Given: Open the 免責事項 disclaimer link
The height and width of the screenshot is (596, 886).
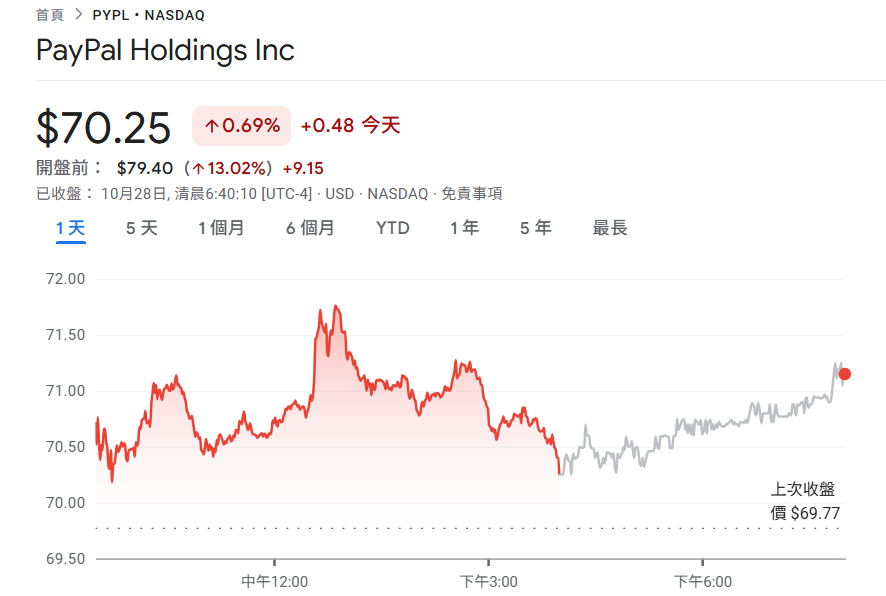Looking at the screenshot, I should click(472, 194).
